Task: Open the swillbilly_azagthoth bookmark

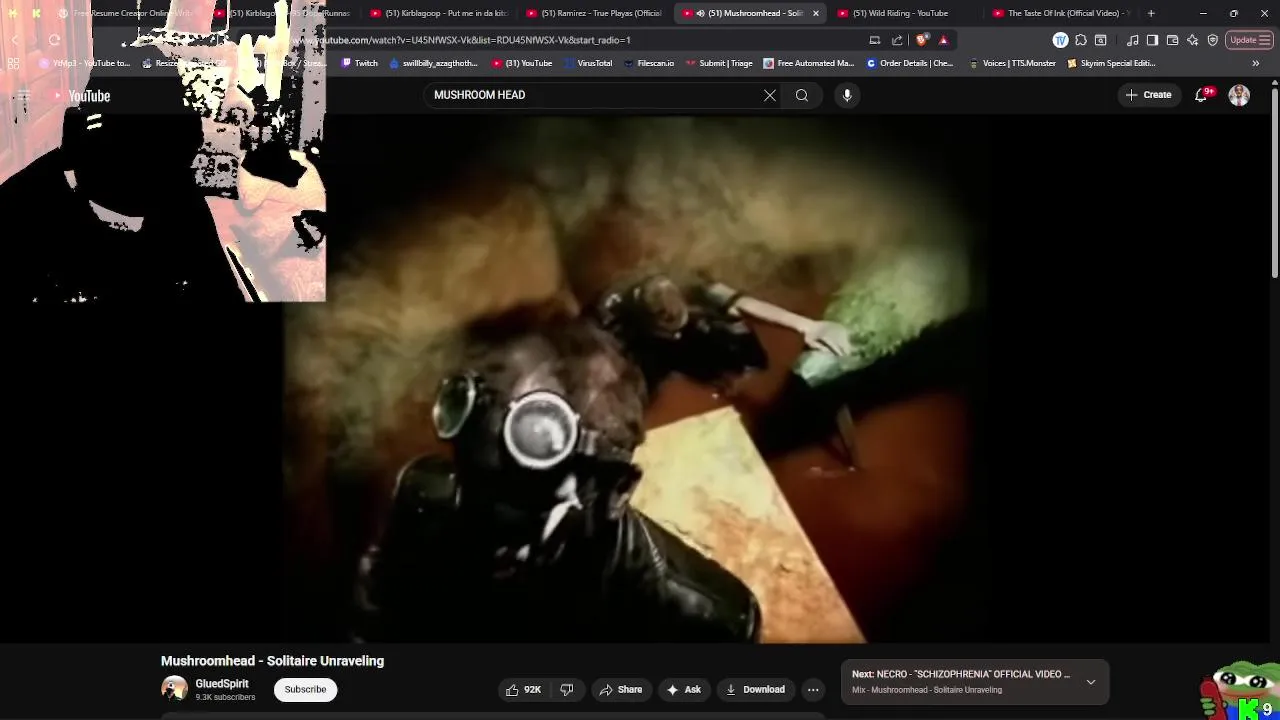Action: [433, 63]
